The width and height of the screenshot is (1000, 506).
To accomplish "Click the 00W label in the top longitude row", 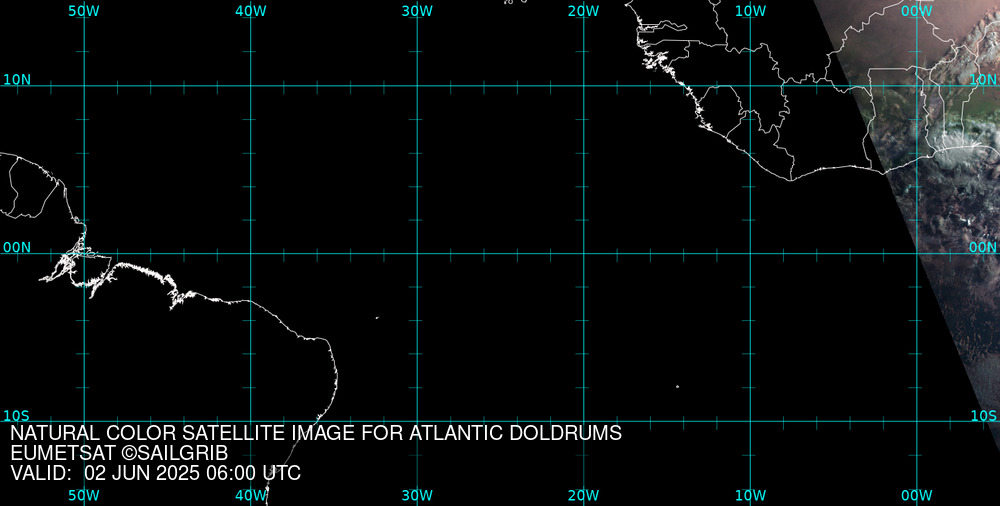I will tap(917, 11).
